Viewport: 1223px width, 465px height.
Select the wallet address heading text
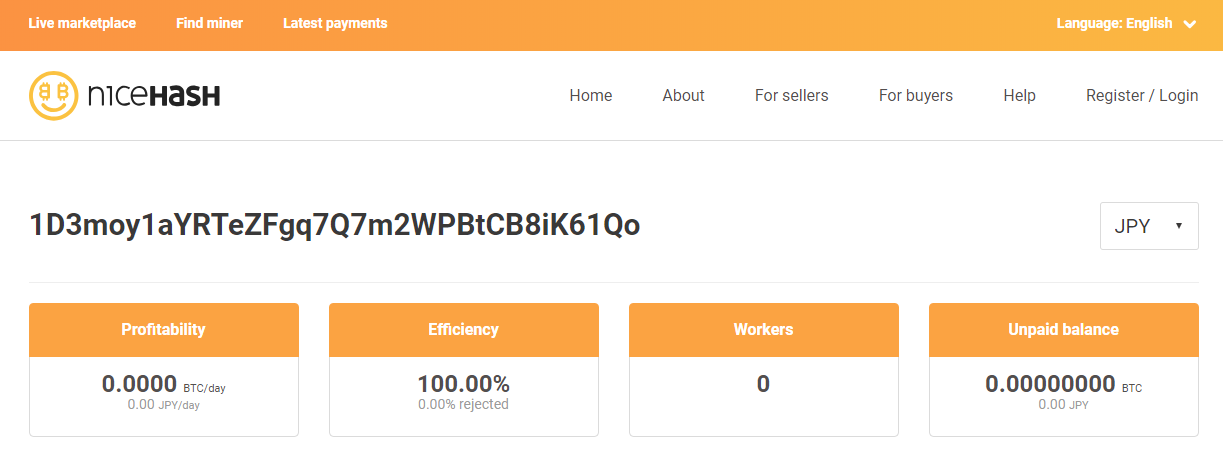pyautogui.click(x=335, y=226)
